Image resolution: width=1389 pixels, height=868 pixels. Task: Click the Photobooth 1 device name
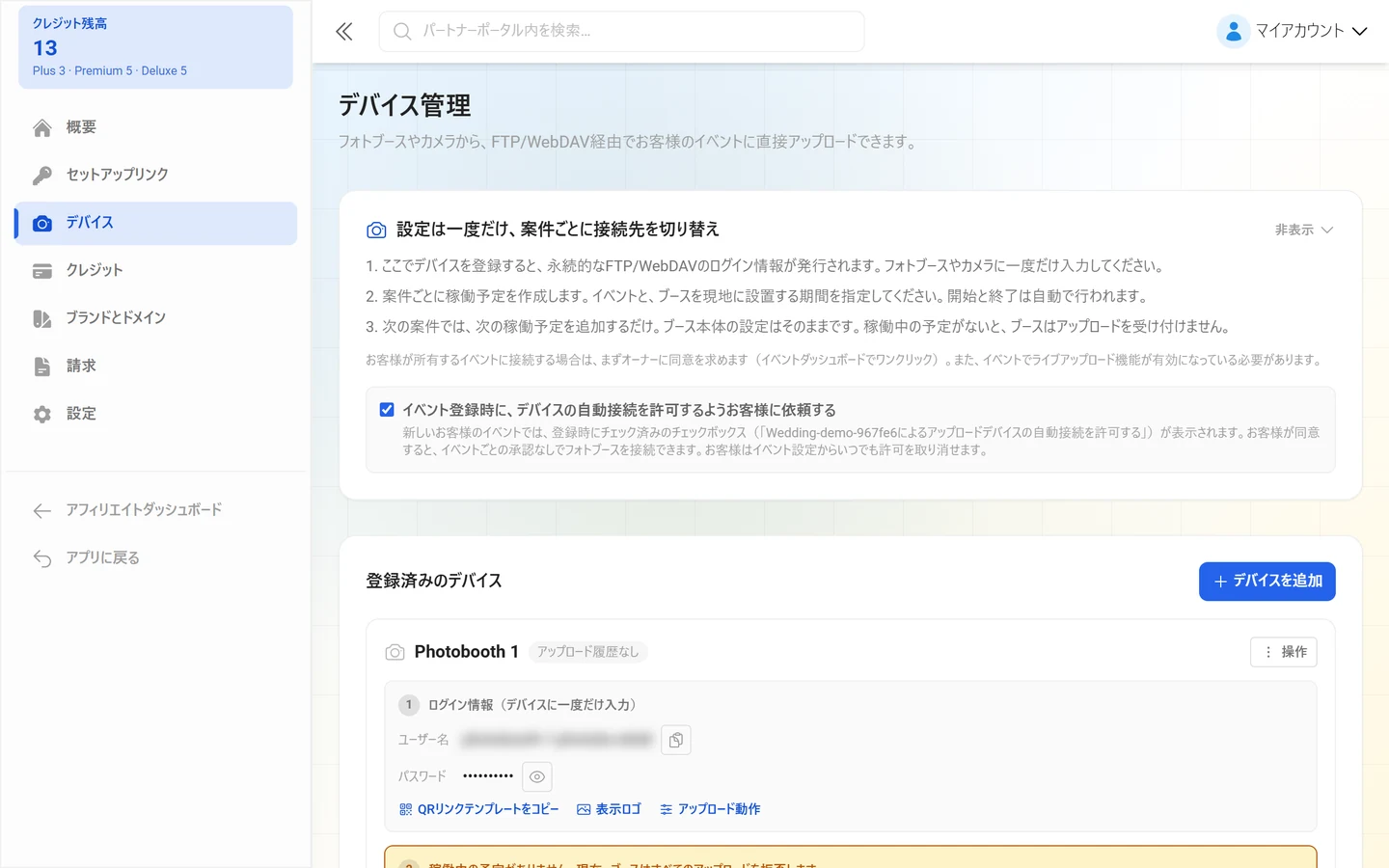[x=467, y=652]
